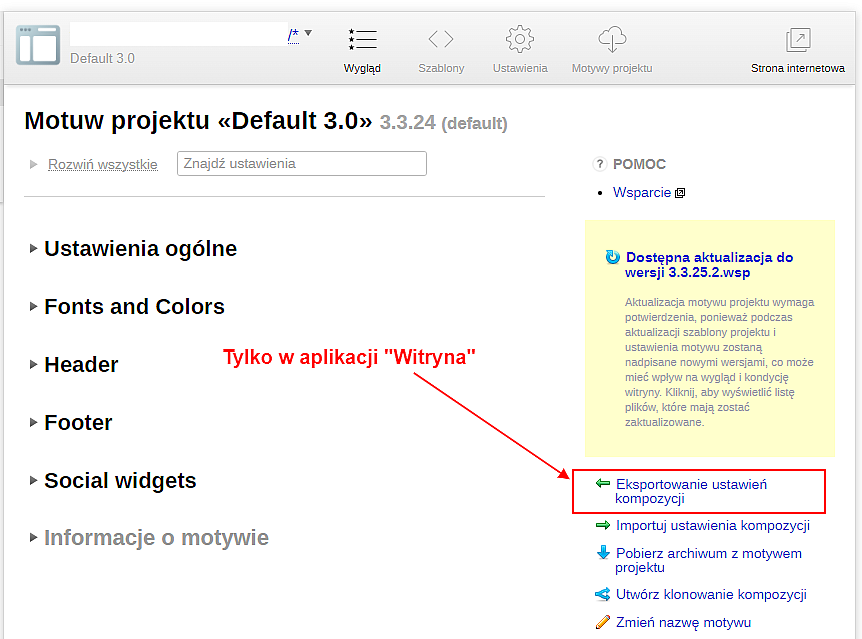Click the blue down arrow download icon

[x=603, y=552]
